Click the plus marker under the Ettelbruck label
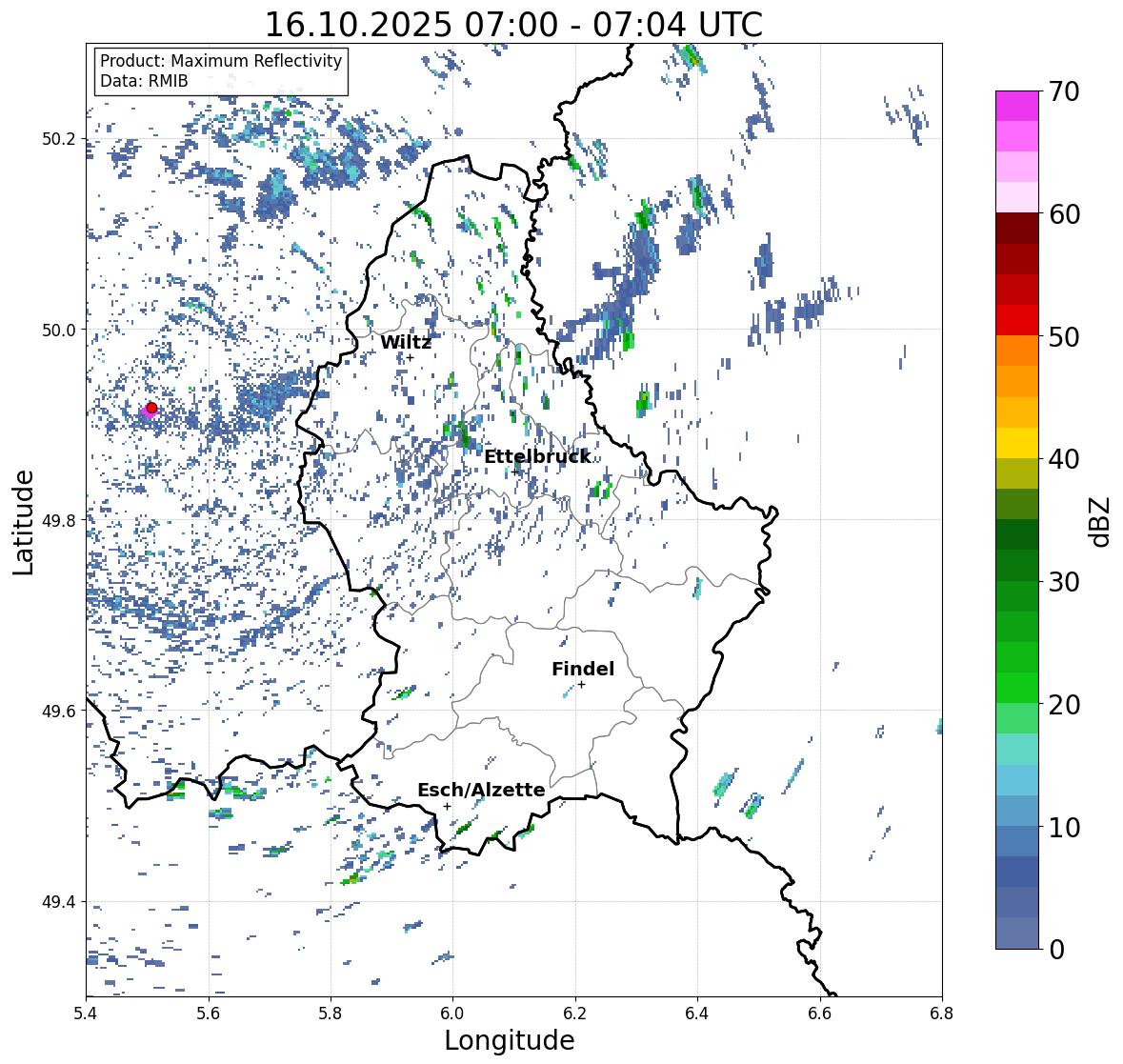This screenshot has width=1123, height=1064. click(515, 472)
